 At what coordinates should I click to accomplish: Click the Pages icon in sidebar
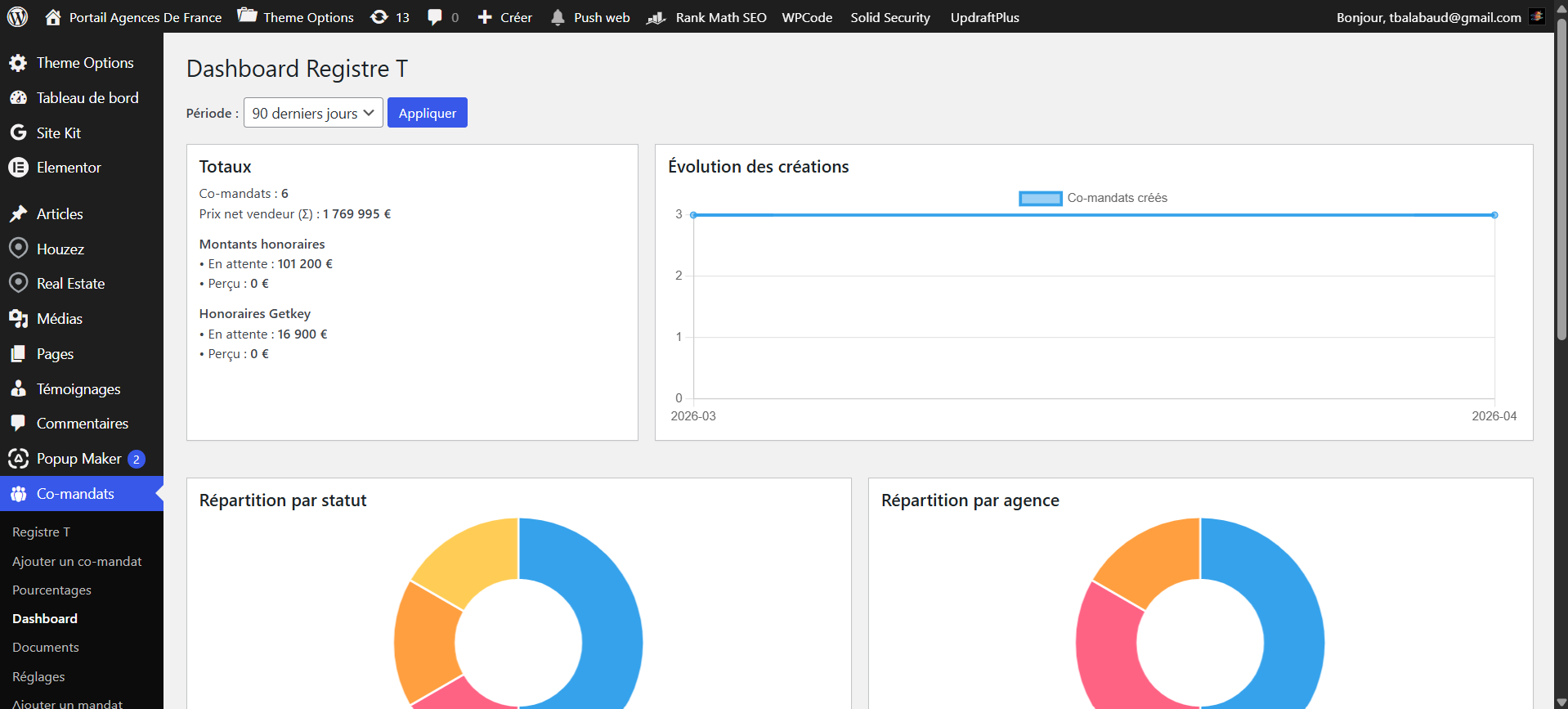pyautogui.click(x=18, y=354)
